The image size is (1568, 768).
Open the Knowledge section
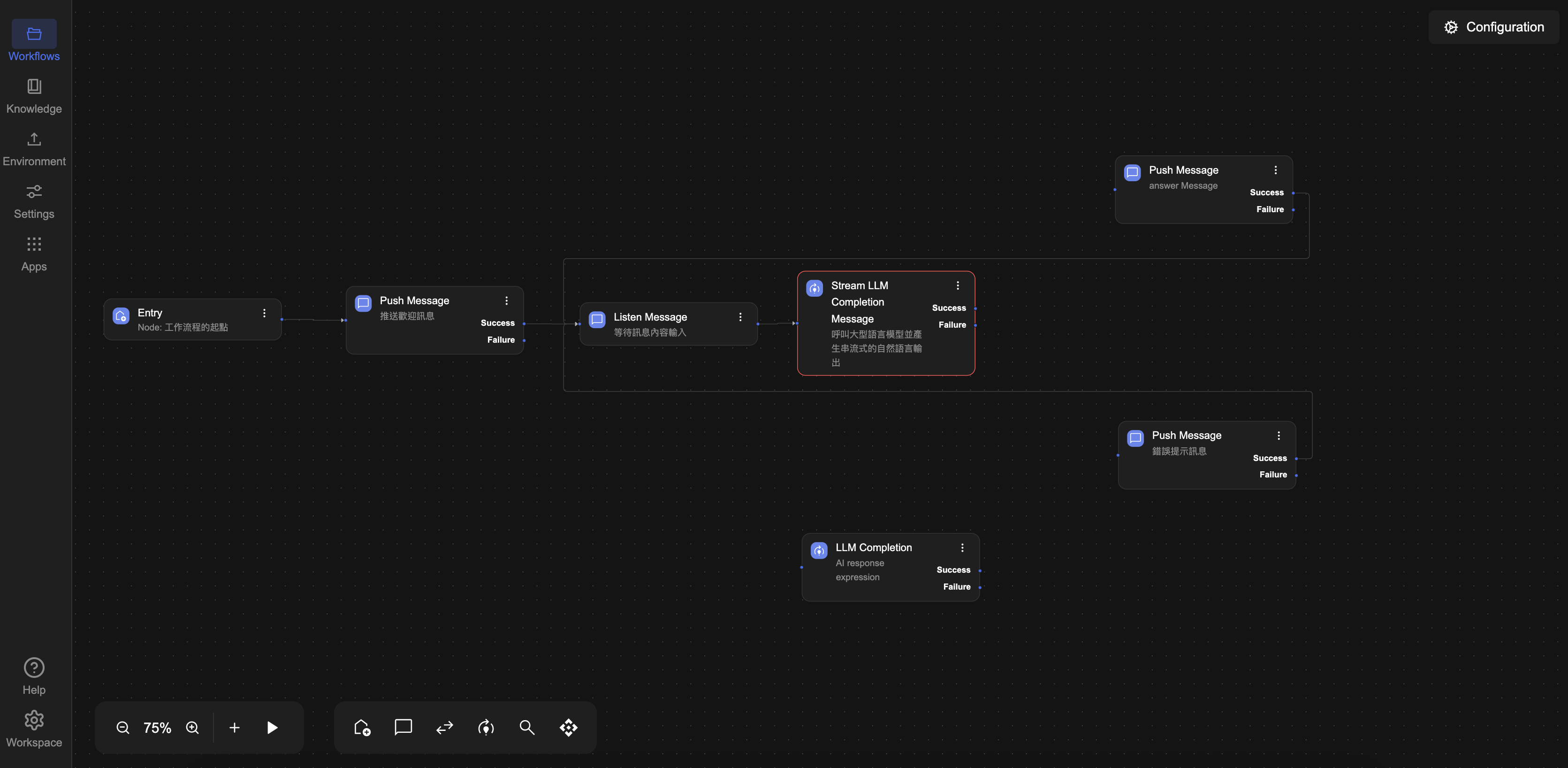33,86
